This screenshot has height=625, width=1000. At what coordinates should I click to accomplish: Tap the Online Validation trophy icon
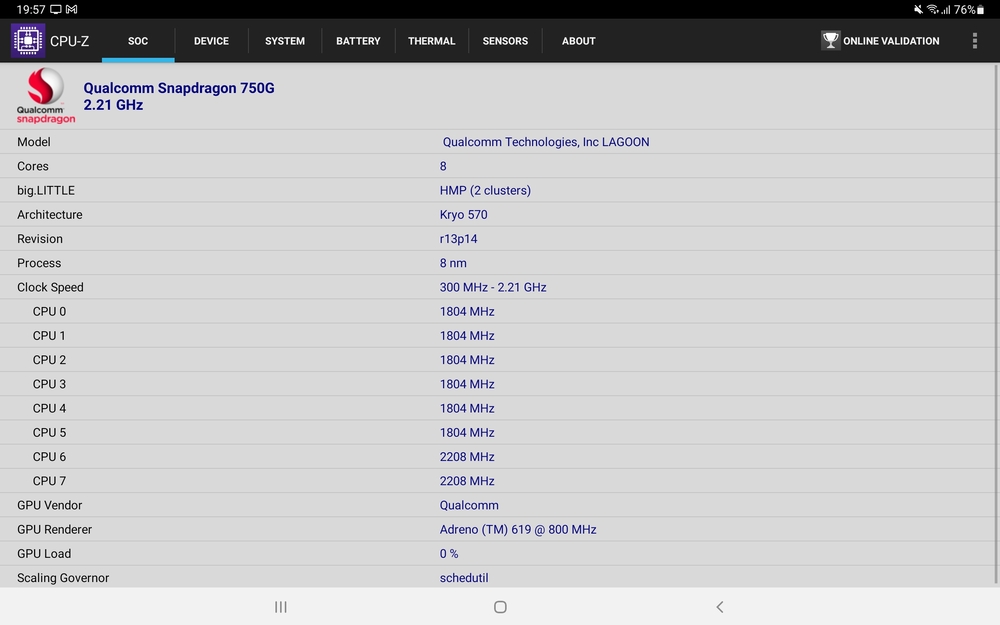click(x=830, y=41)
